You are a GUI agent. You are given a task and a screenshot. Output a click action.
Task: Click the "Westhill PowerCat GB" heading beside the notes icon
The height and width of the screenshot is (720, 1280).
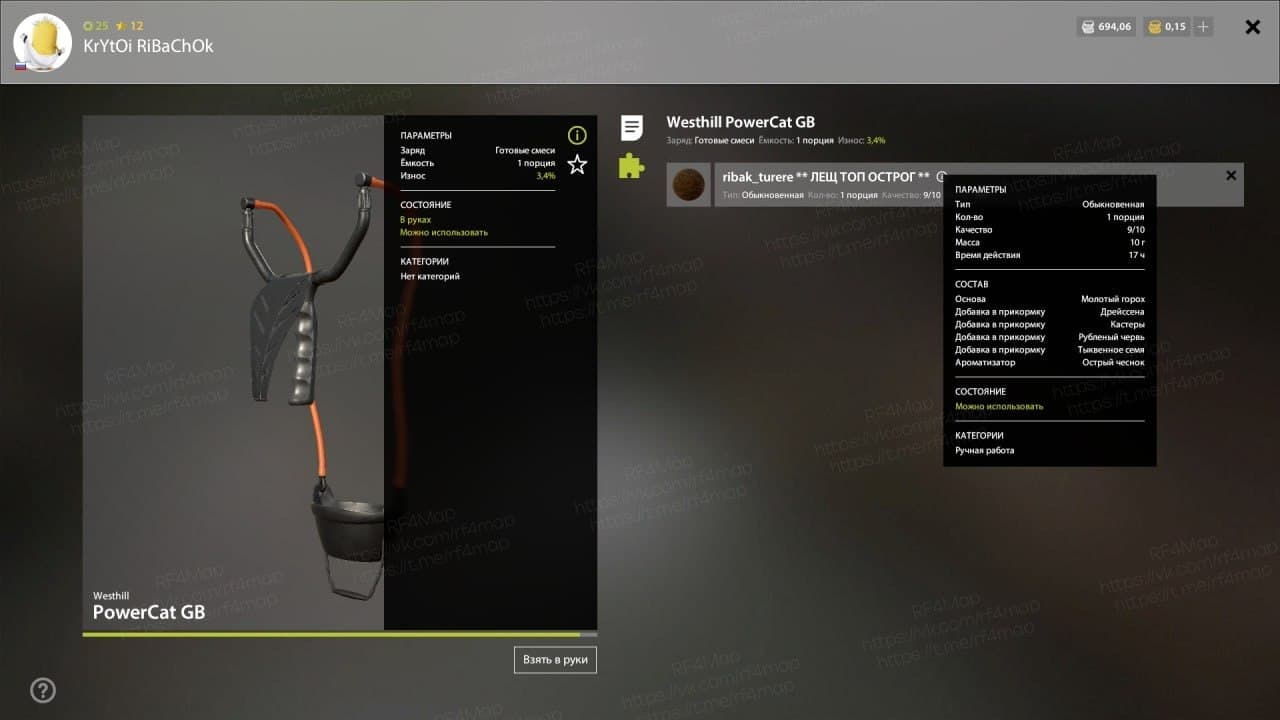741,123
